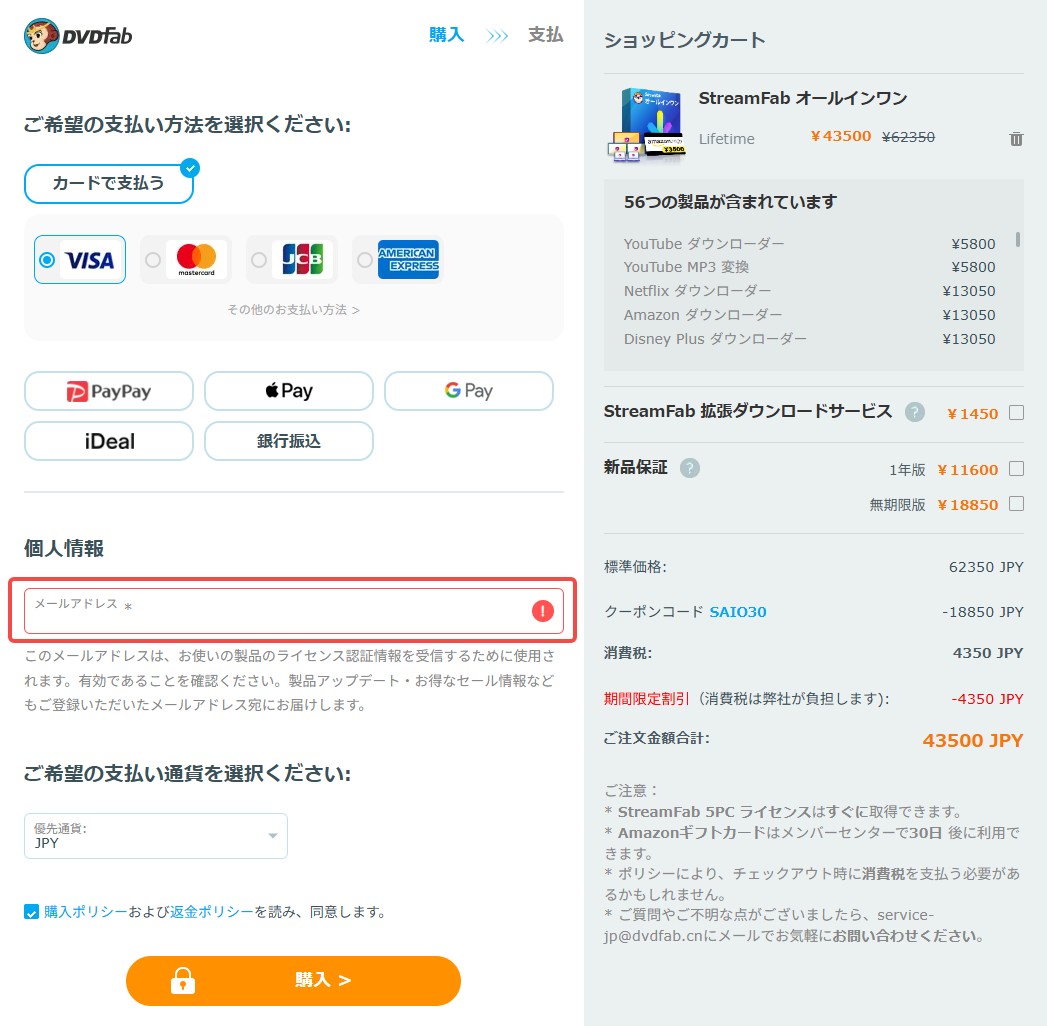Open help icon for StreamFab 拡張ダウンロードサービス
This screenshot has height=1026, width=1047.
(x=914, y=413)
